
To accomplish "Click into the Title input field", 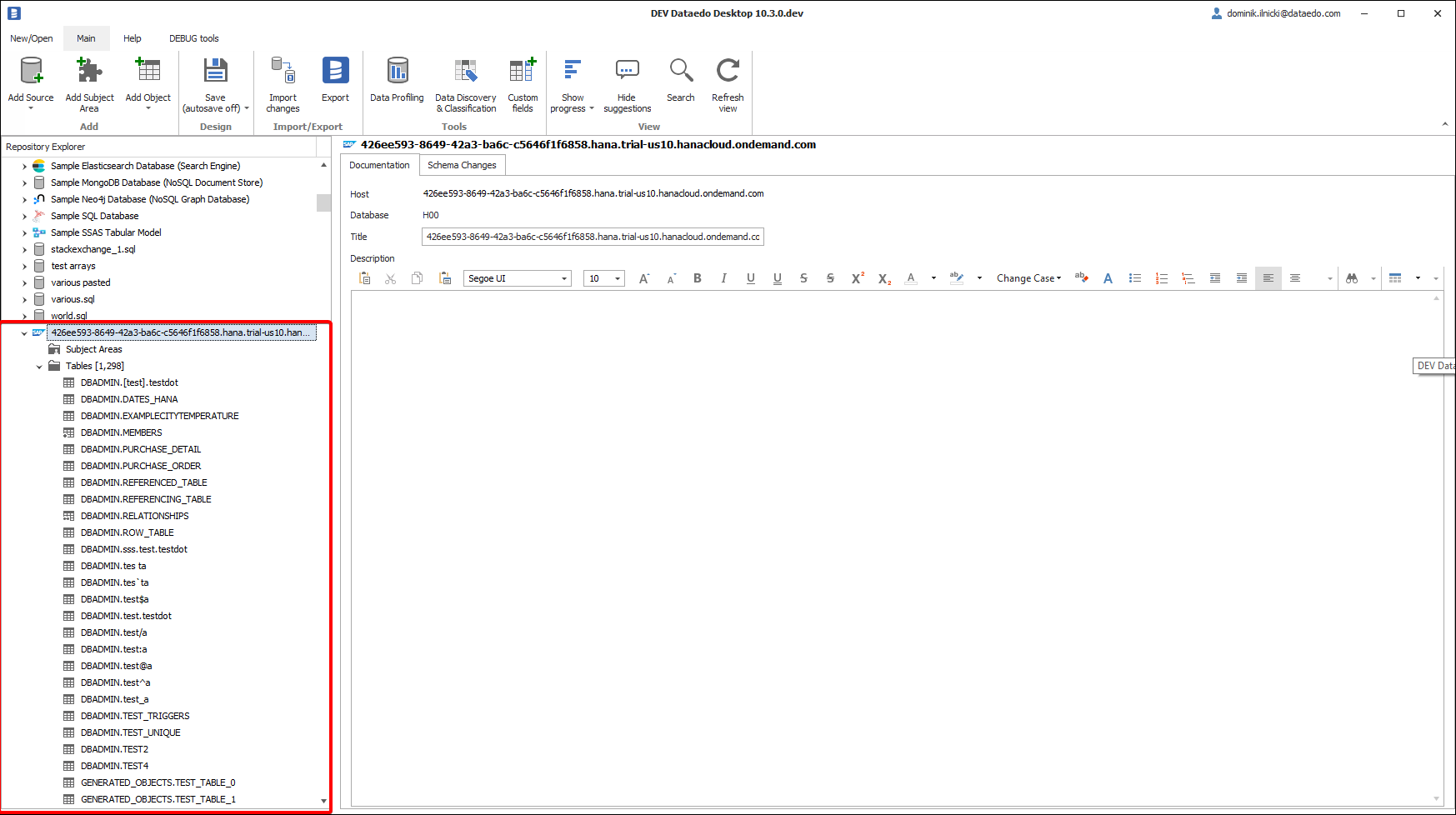I will pyautogui.click(x=592, y=237).
